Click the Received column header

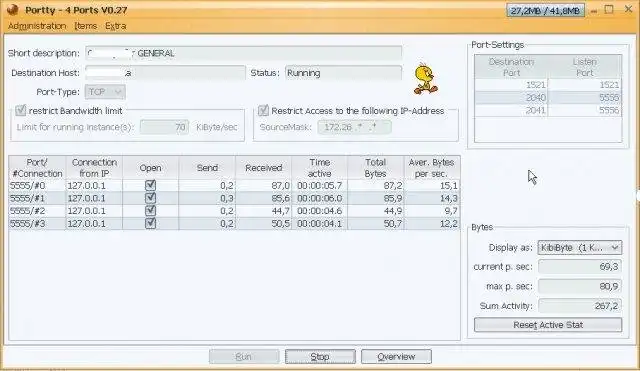tap(263, 168)
